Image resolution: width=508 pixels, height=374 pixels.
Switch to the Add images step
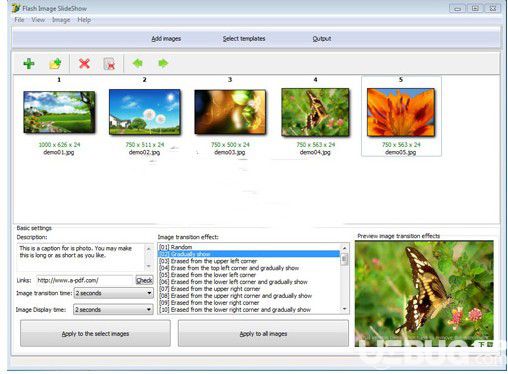coord(166,39)
